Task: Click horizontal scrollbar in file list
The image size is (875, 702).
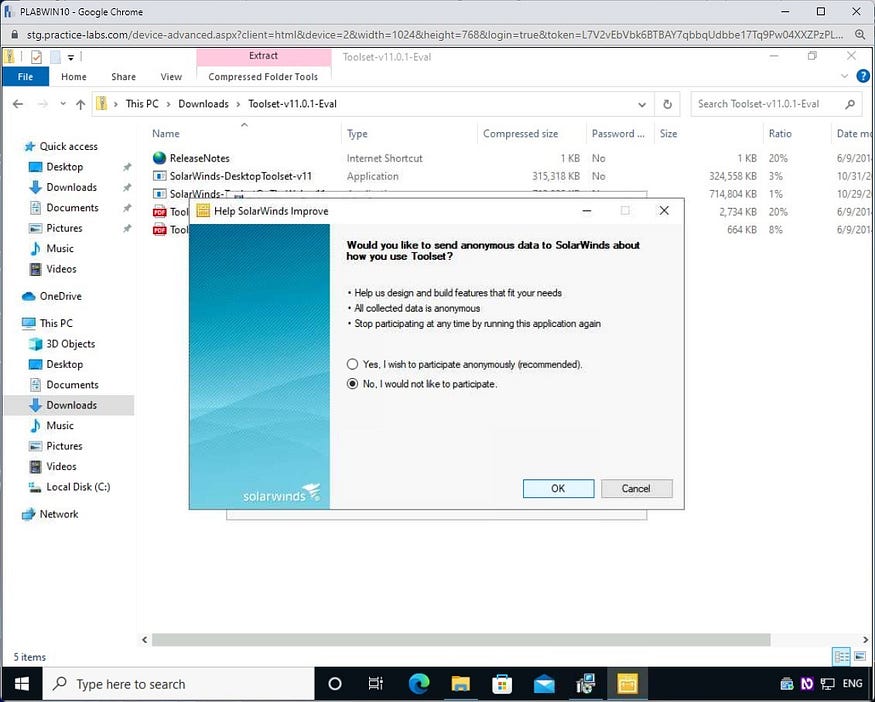Action: pos(461,640)
